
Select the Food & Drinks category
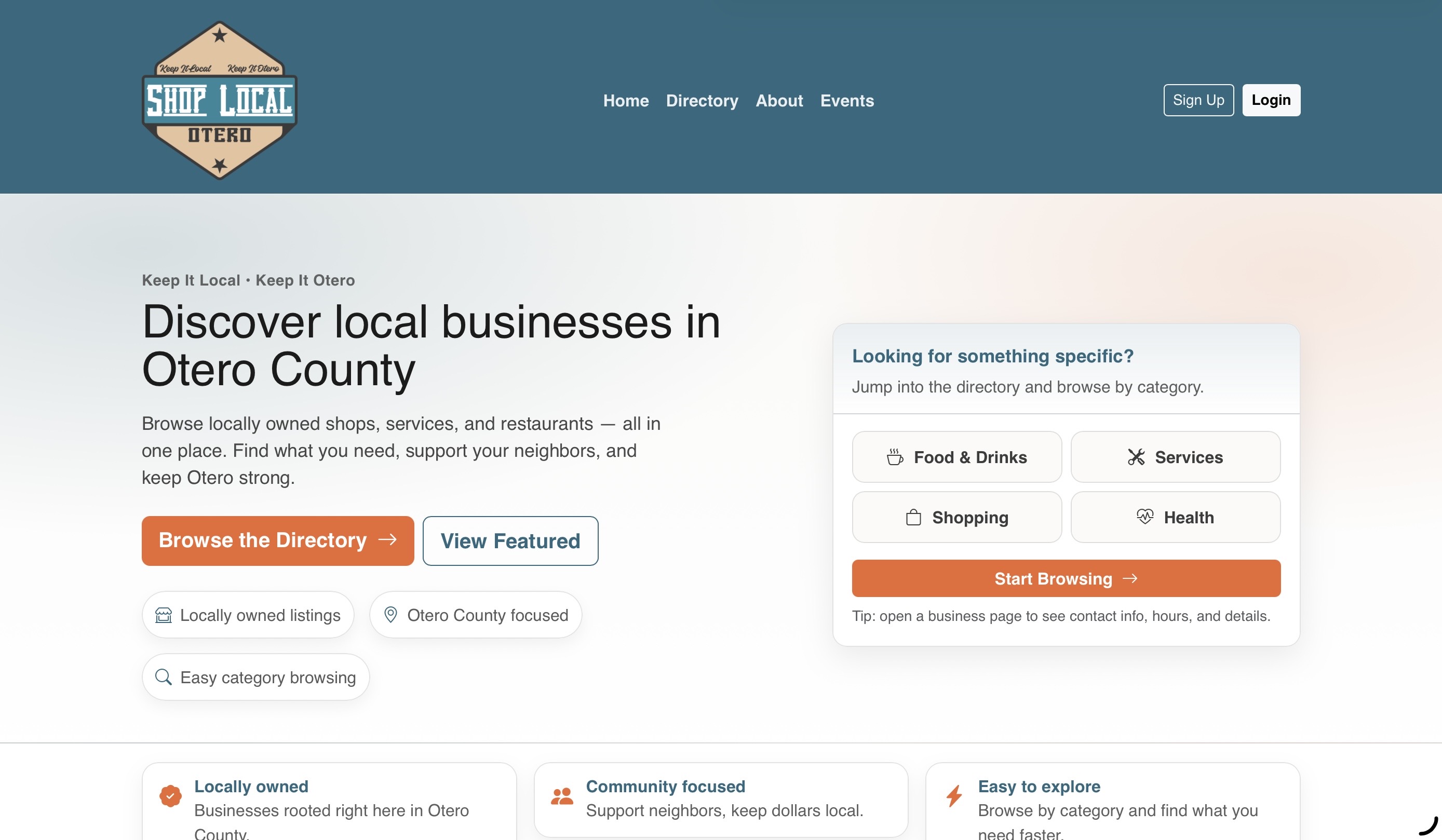(x=956, y=457)
